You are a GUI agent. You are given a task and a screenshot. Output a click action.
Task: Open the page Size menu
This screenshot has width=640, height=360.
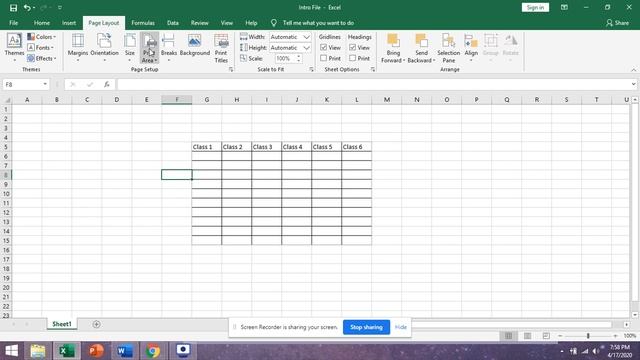pyautogui.click(x=130, y=48)
